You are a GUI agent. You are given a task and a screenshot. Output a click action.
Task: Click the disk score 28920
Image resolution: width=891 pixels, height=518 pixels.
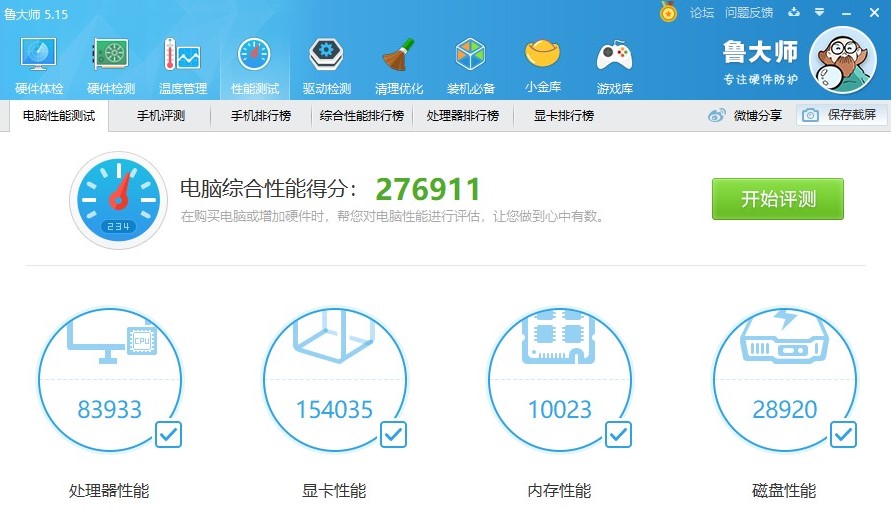(x=785, y=410)
